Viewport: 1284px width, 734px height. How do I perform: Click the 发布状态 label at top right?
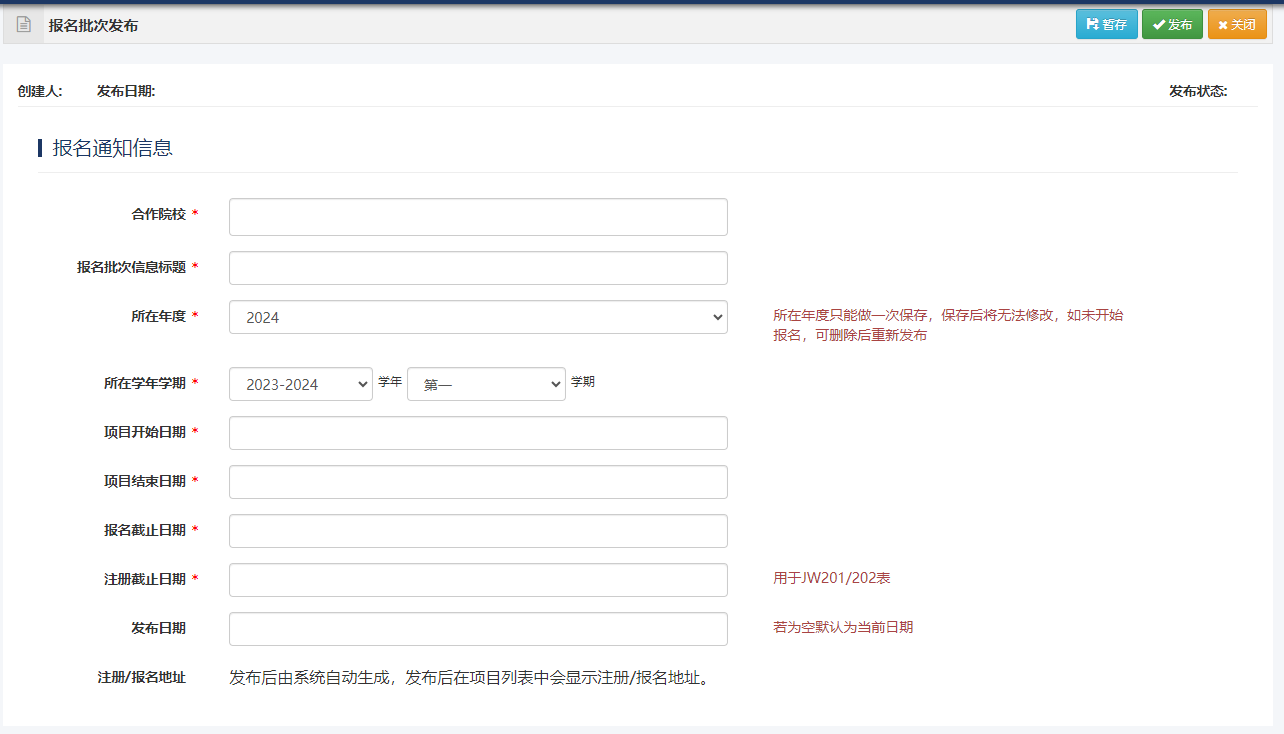coord(1197,91)
